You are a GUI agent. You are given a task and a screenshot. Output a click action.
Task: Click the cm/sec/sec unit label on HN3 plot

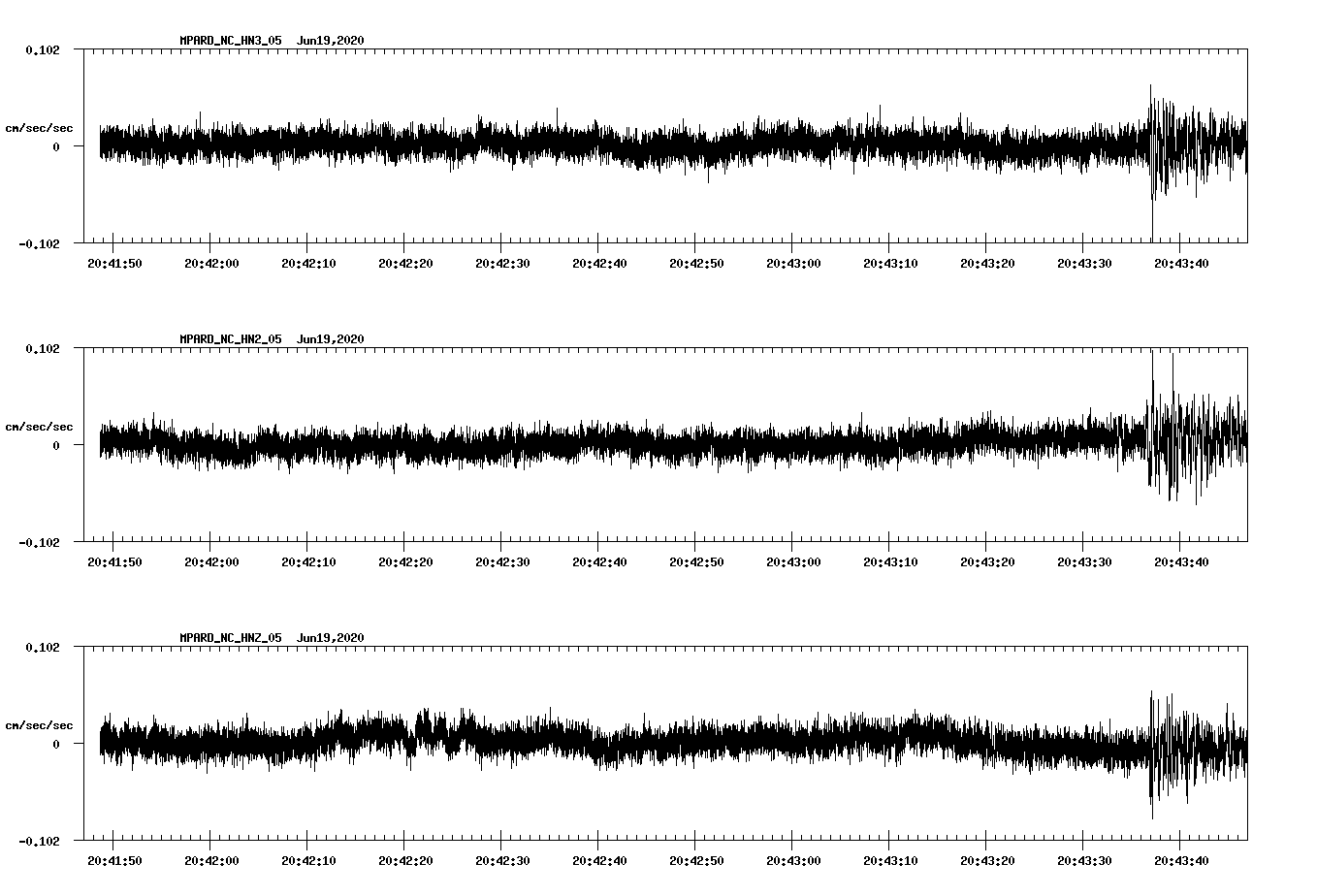coord(39,128)
